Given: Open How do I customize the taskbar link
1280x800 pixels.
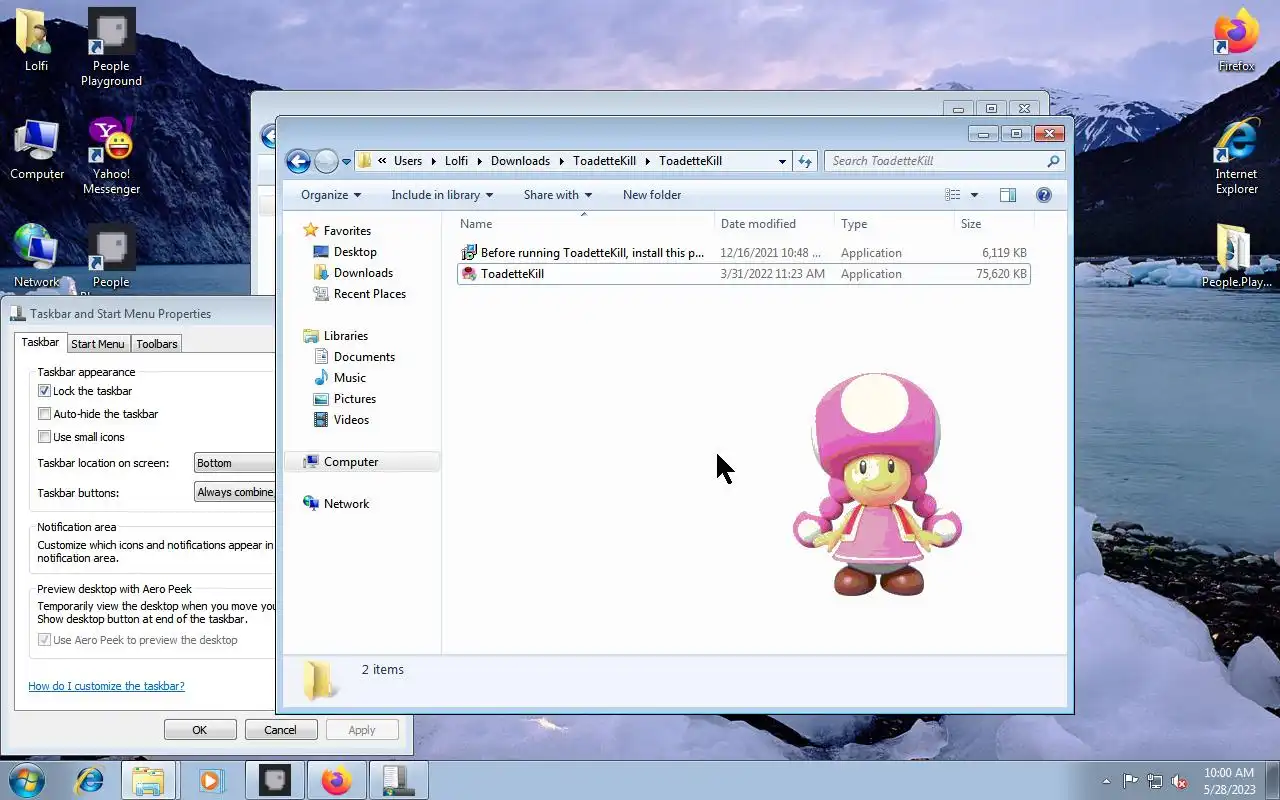Looking at the screenshot, I should (x=106, y=686).
